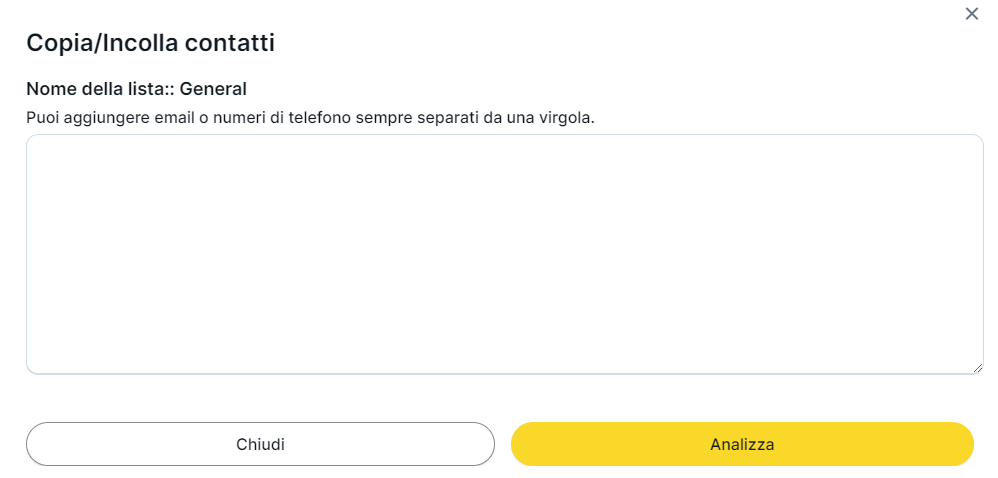Select the 'General' list name text
This screenshot has height=478, width=998.
click(x=213, y=89)
